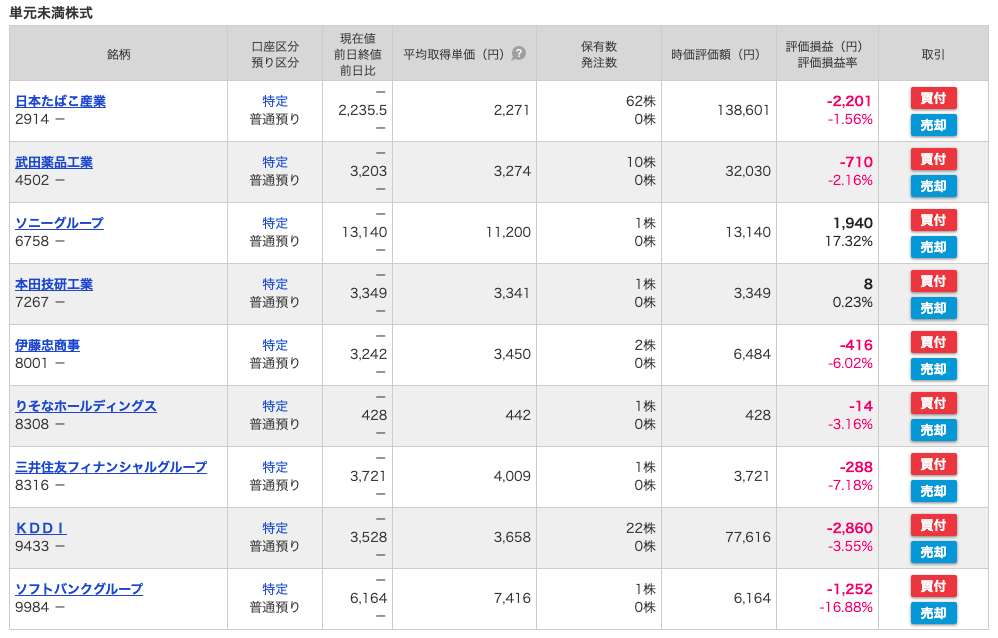Click 特定 account type in KDDI row
998x638 pixels.
[275, 528]
